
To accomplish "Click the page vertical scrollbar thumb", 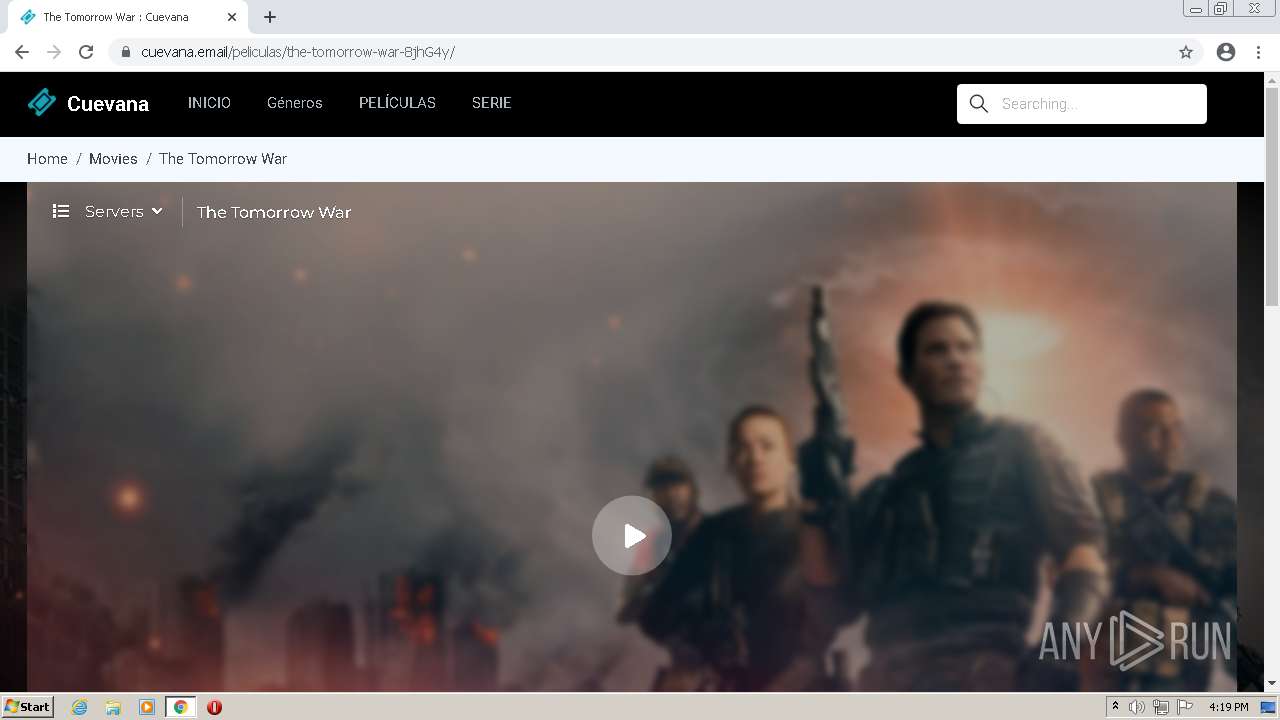I will 1272,198.
